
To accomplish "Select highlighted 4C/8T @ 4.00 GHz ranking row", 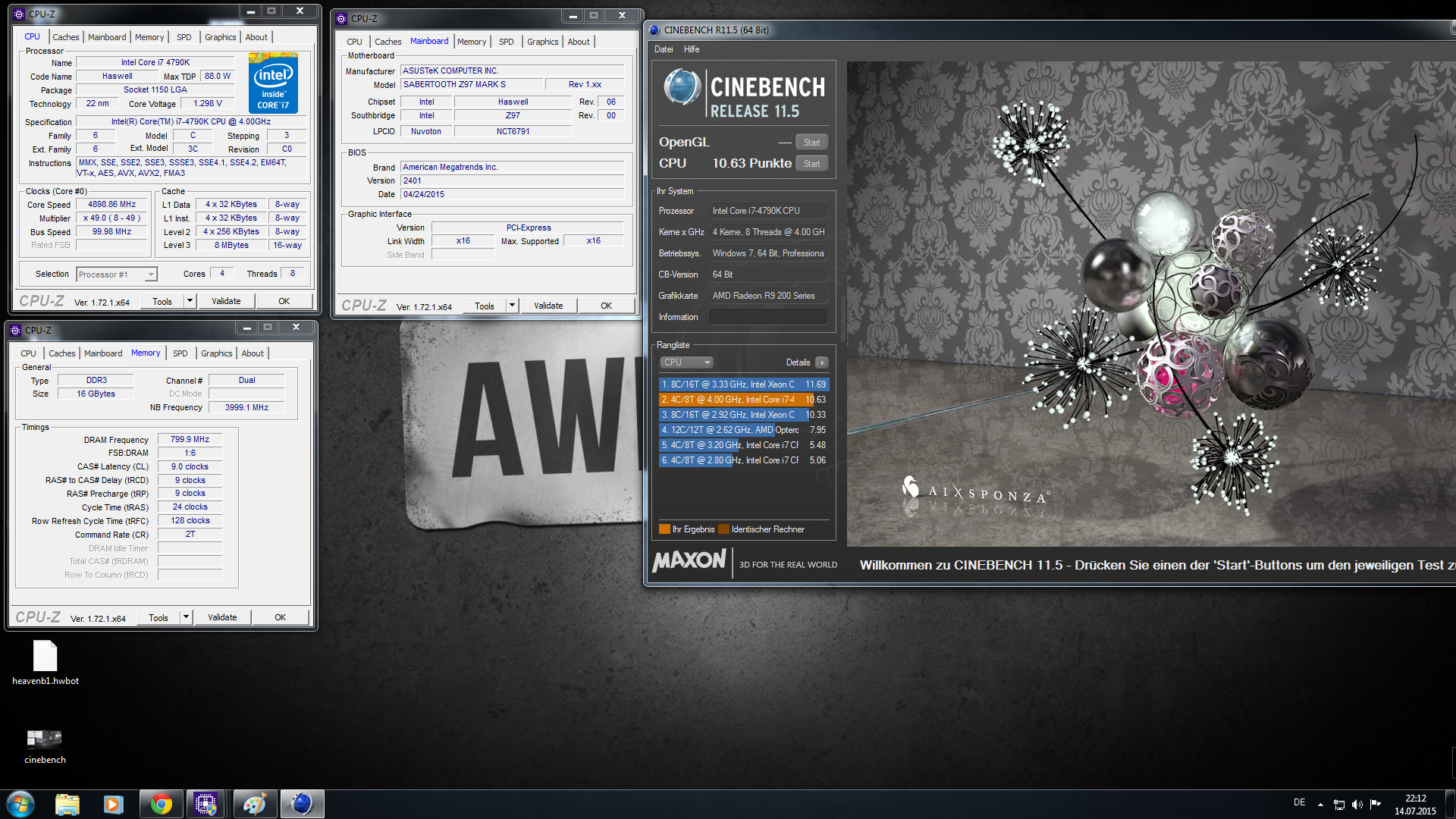I will [x=743, y=400].
